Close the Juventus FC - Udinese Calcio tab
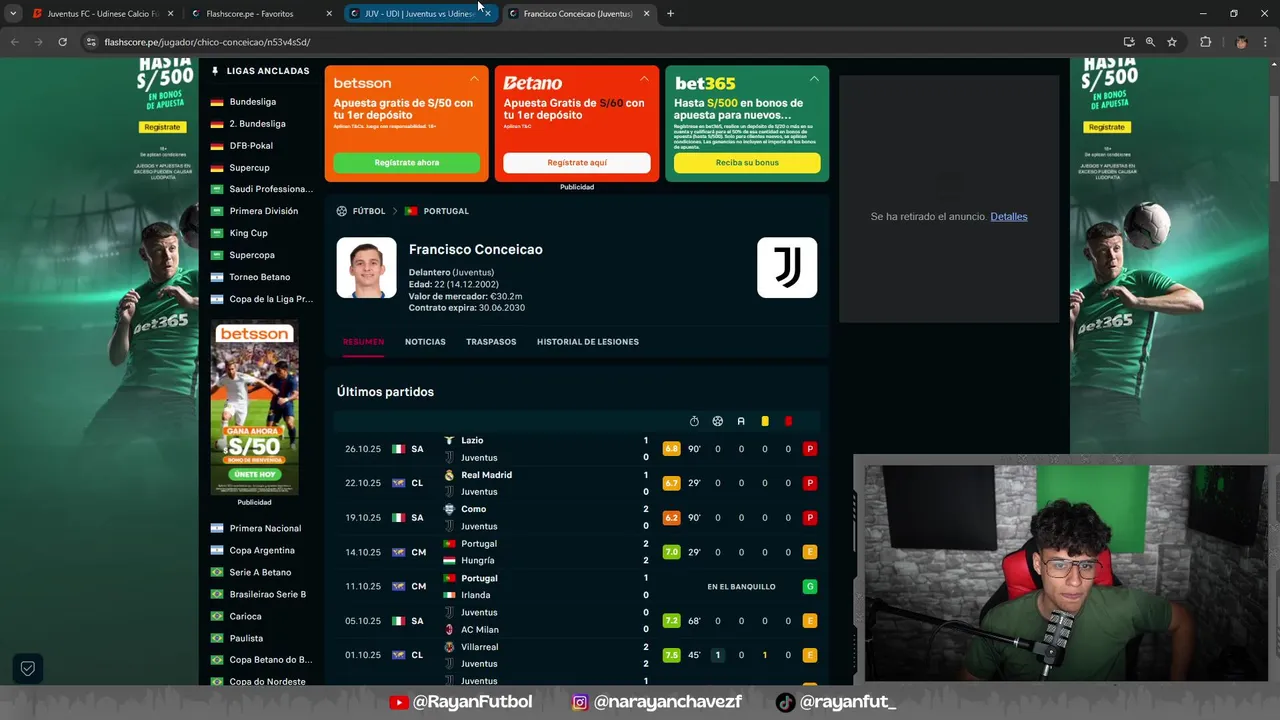Screen dimensions: 1280x720 [170, 14]
